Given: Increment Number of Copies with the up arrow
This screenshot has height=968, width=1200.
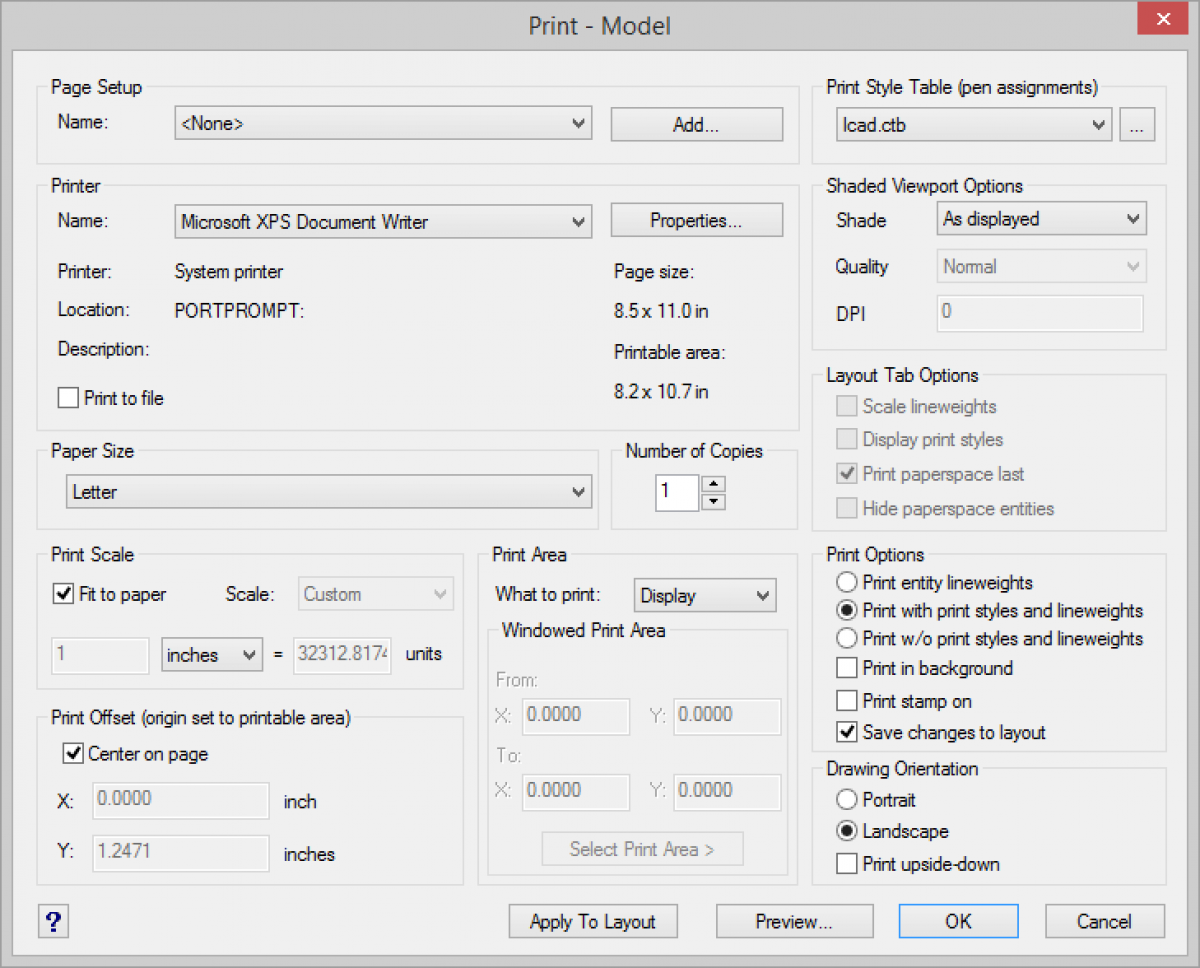Looking at the screenshot, I should (713, 485).
